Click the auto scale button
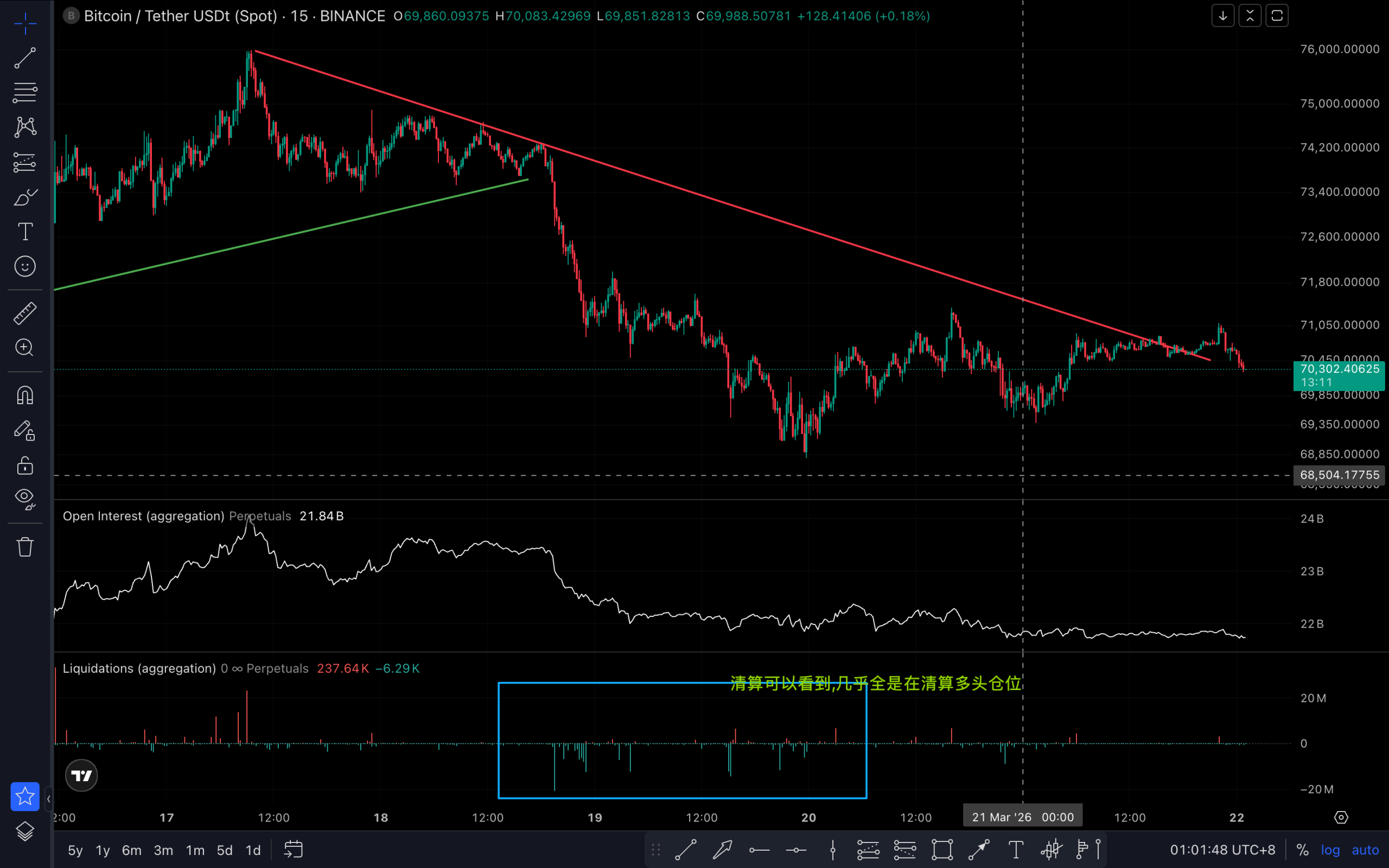This screenshot has width=1389, height=868. [1365, 850]
